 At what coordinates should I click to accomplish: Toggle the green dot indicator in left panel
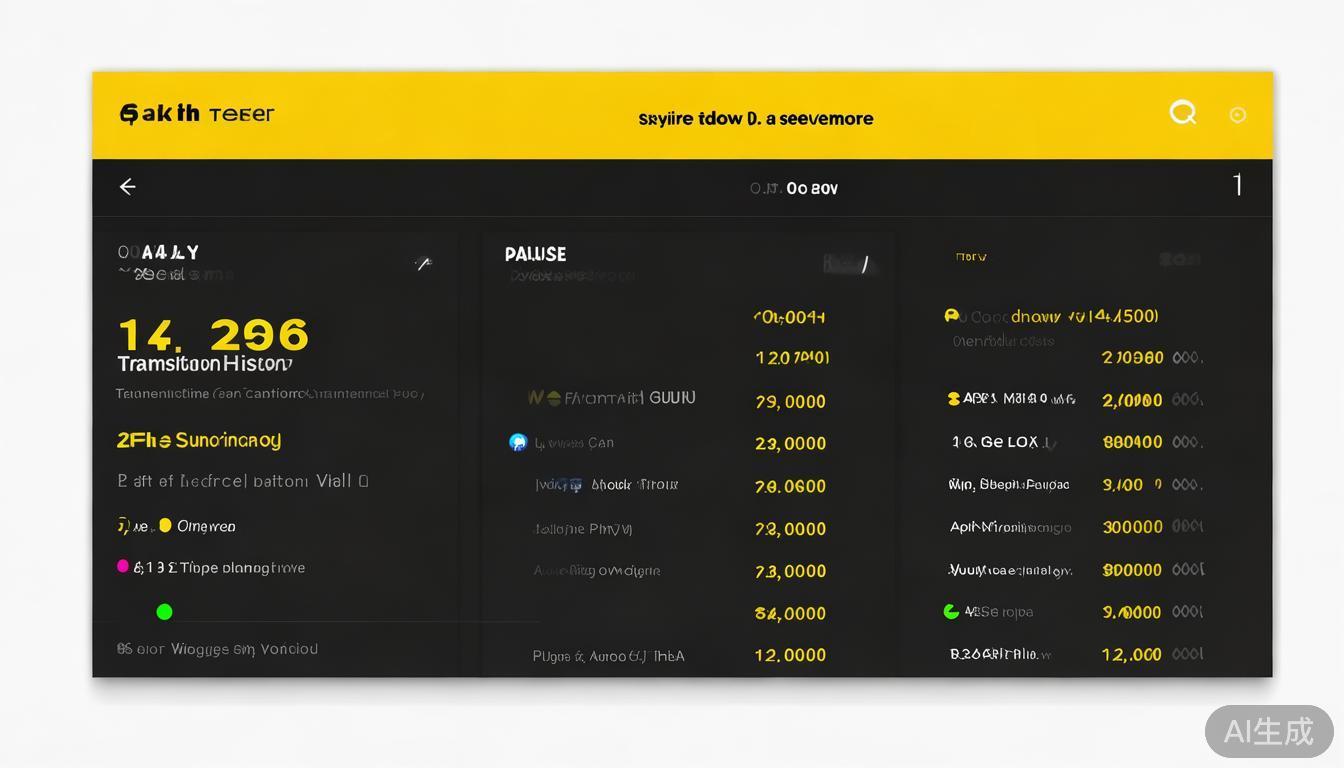164,612
